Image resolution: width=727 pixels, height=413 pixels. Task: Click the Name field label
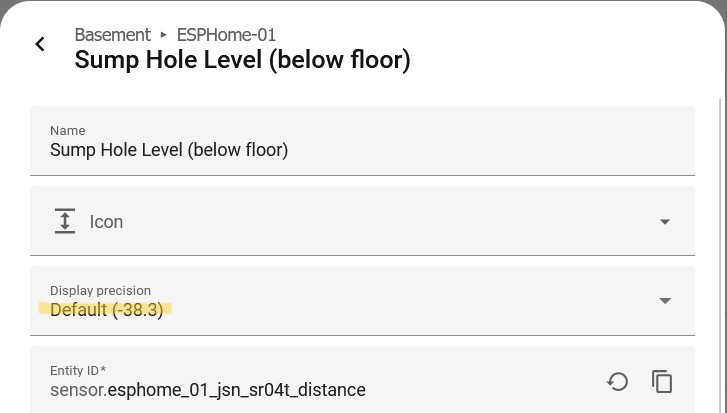67,131
